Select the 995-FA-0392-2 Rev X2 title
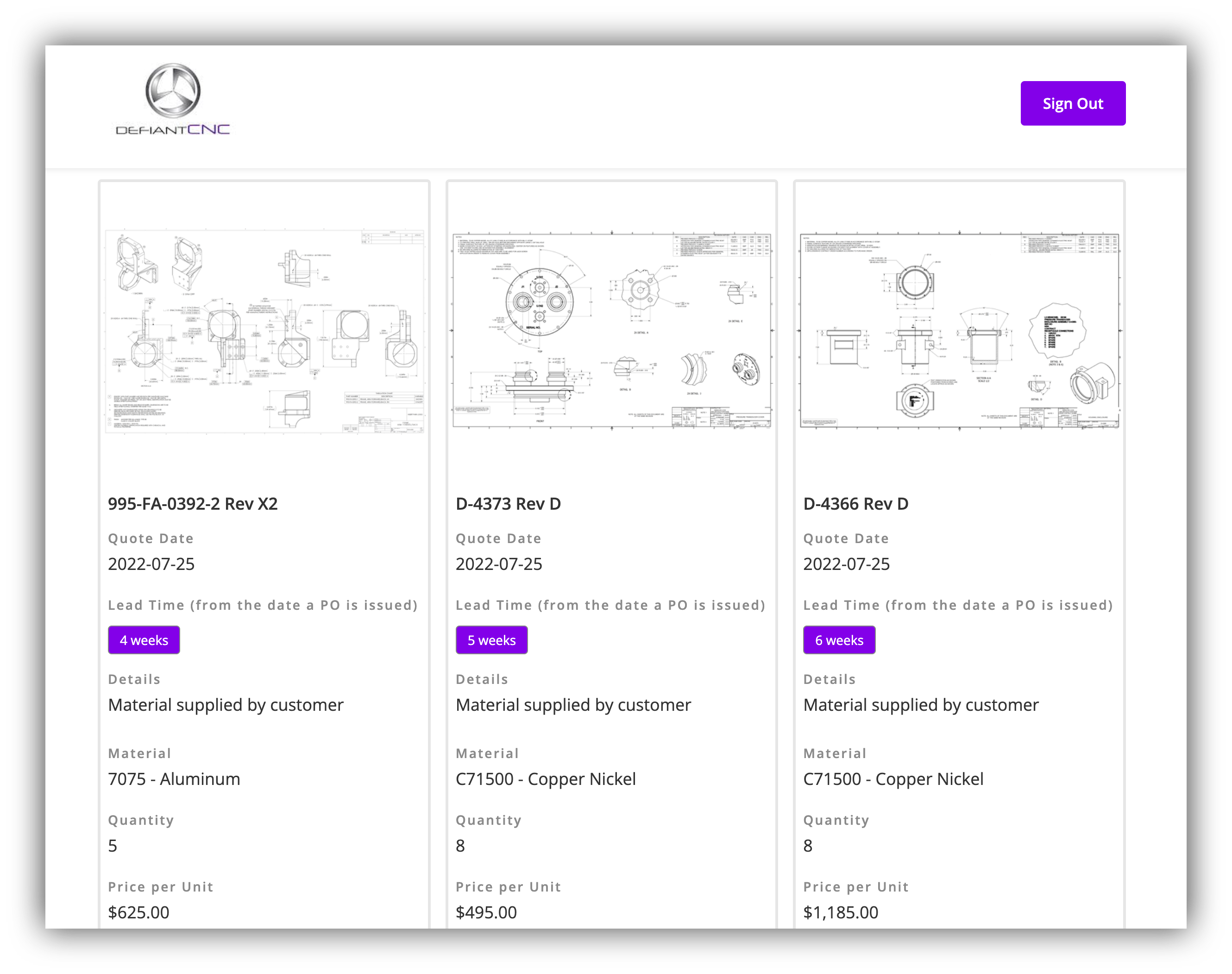The height and width of the screenshot is (974, 1232). click(193, 504)
